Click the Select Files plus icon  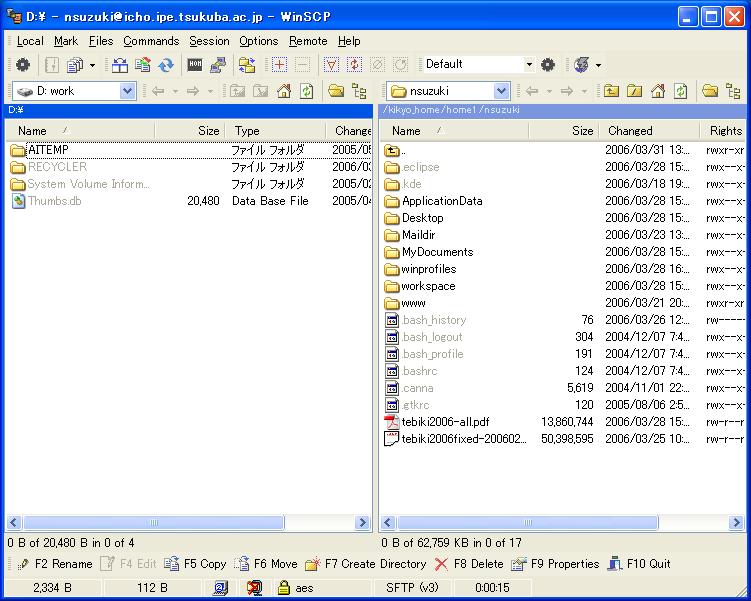point(279,65)
